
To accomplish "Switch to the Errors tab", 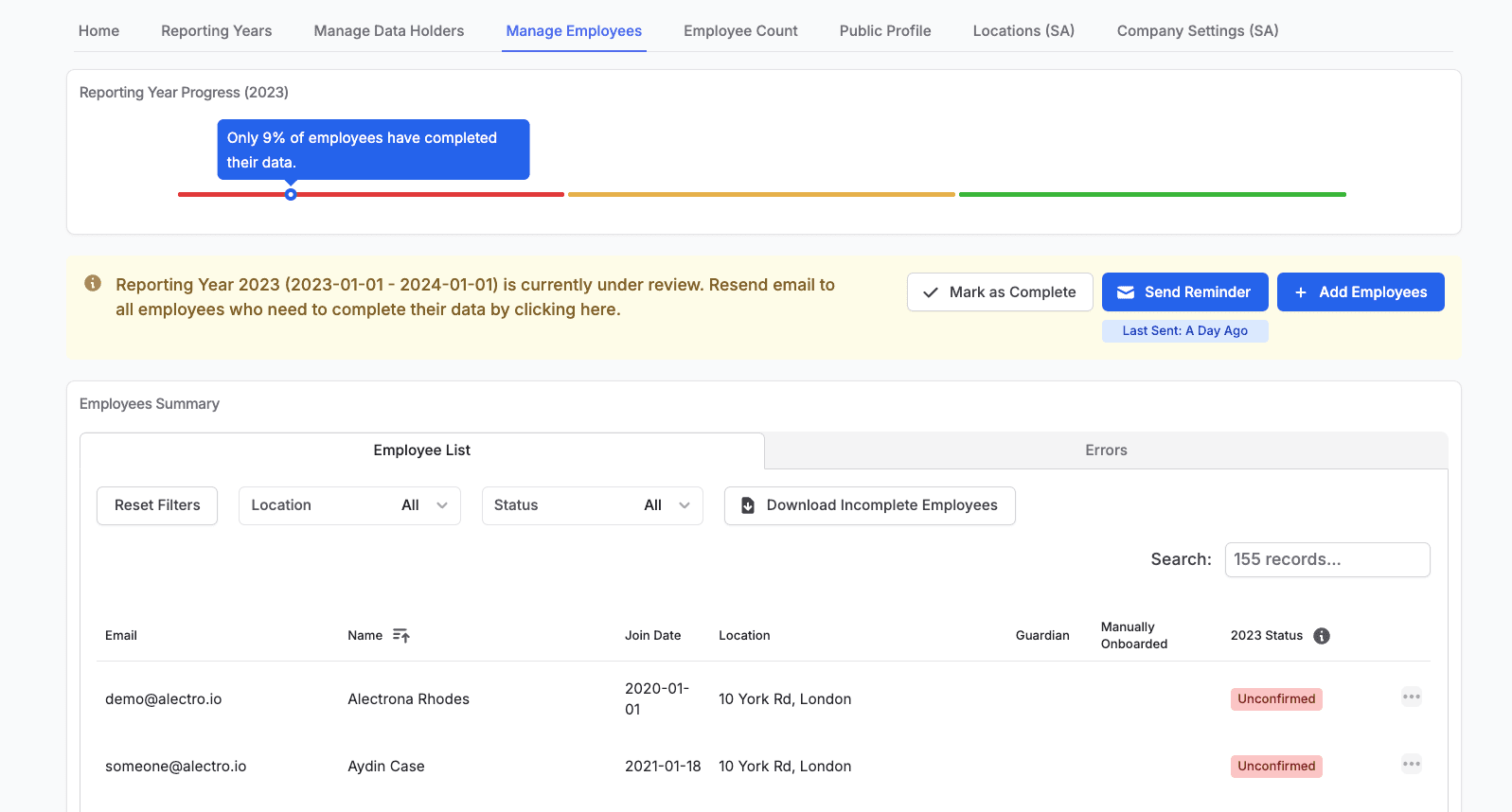I will pyautogui.click(x=1105, y=450).
